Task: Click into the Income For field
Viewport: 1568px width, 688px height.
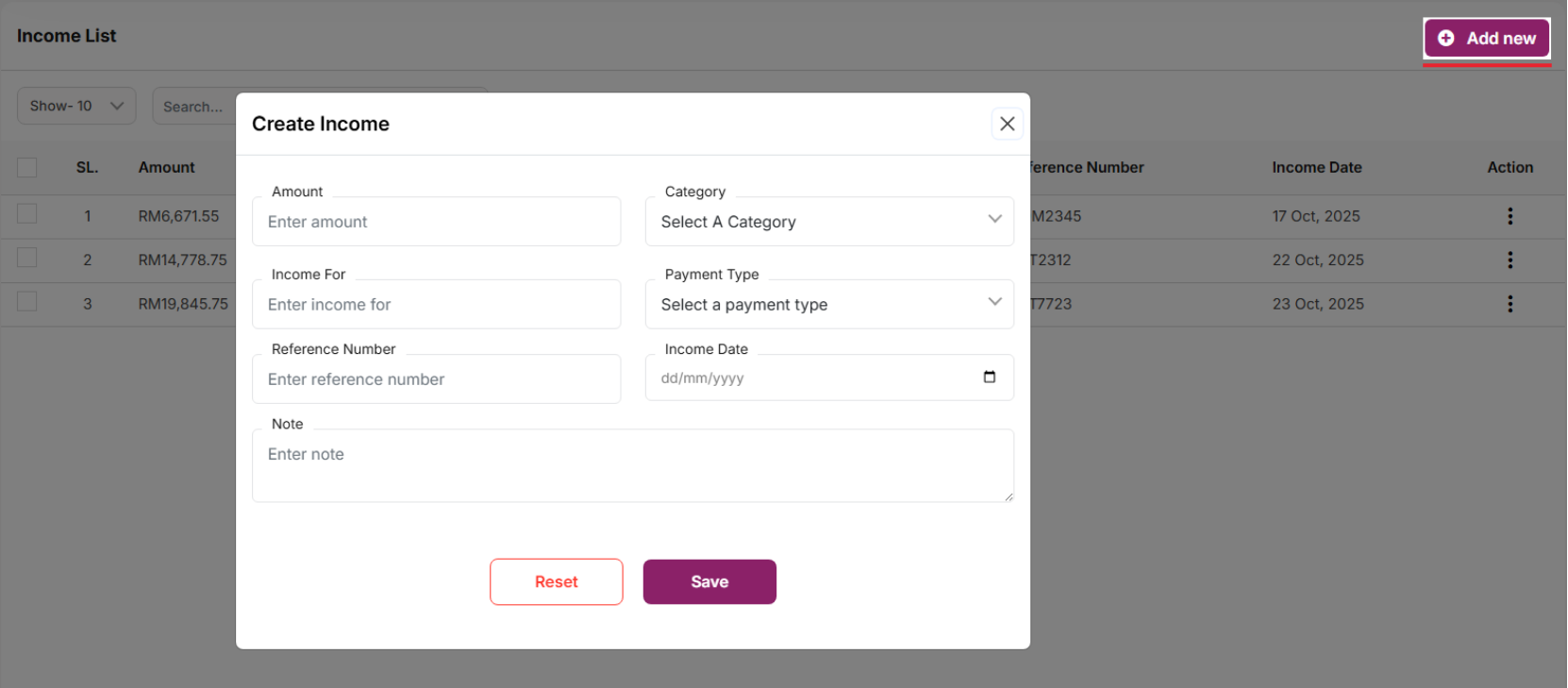Action: click(x=436, y=304)
